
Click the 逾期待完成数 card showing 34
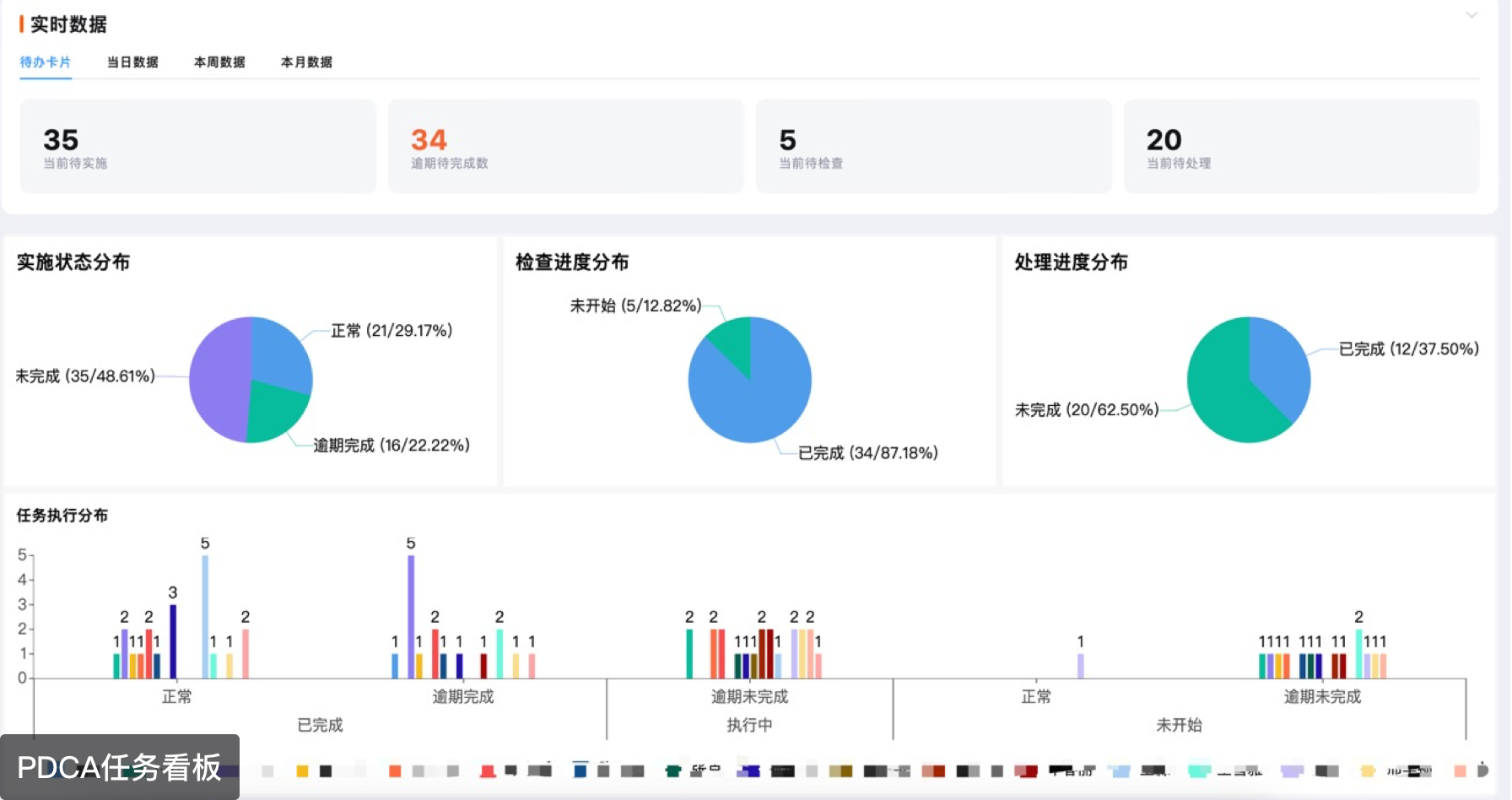tap(565, 147)
